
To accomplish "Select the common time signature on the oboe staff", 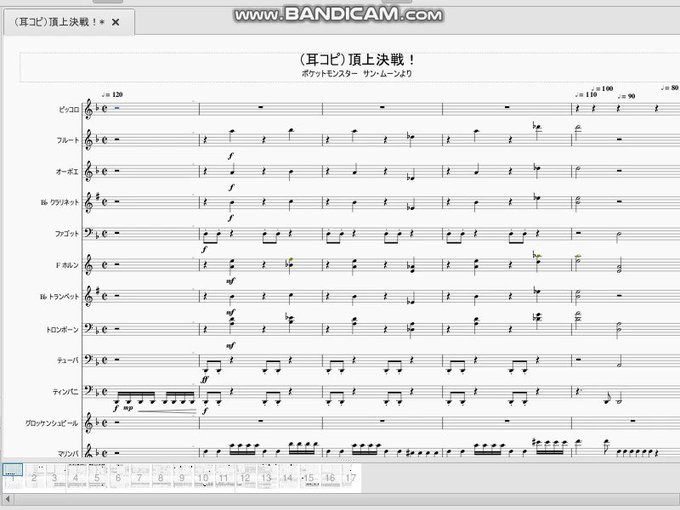I will tap(105, 170).
